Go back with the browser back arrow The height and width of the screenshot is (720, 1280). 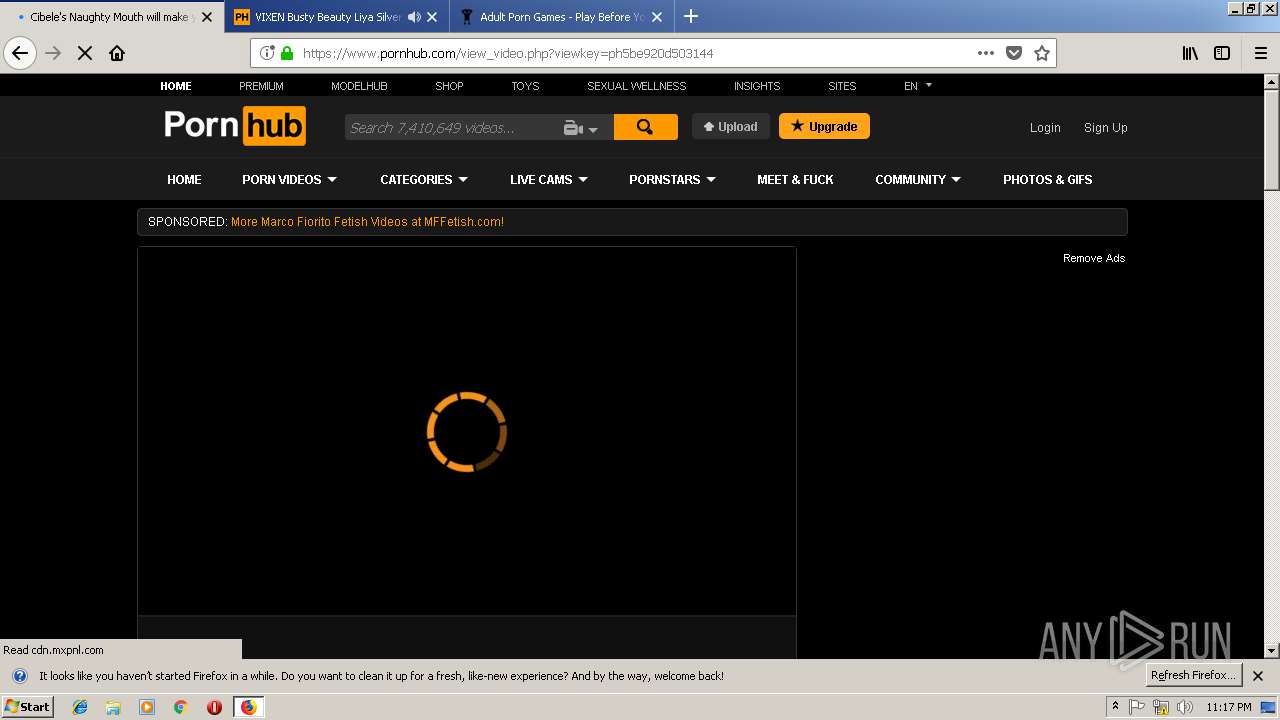click(x=20, y=53)
